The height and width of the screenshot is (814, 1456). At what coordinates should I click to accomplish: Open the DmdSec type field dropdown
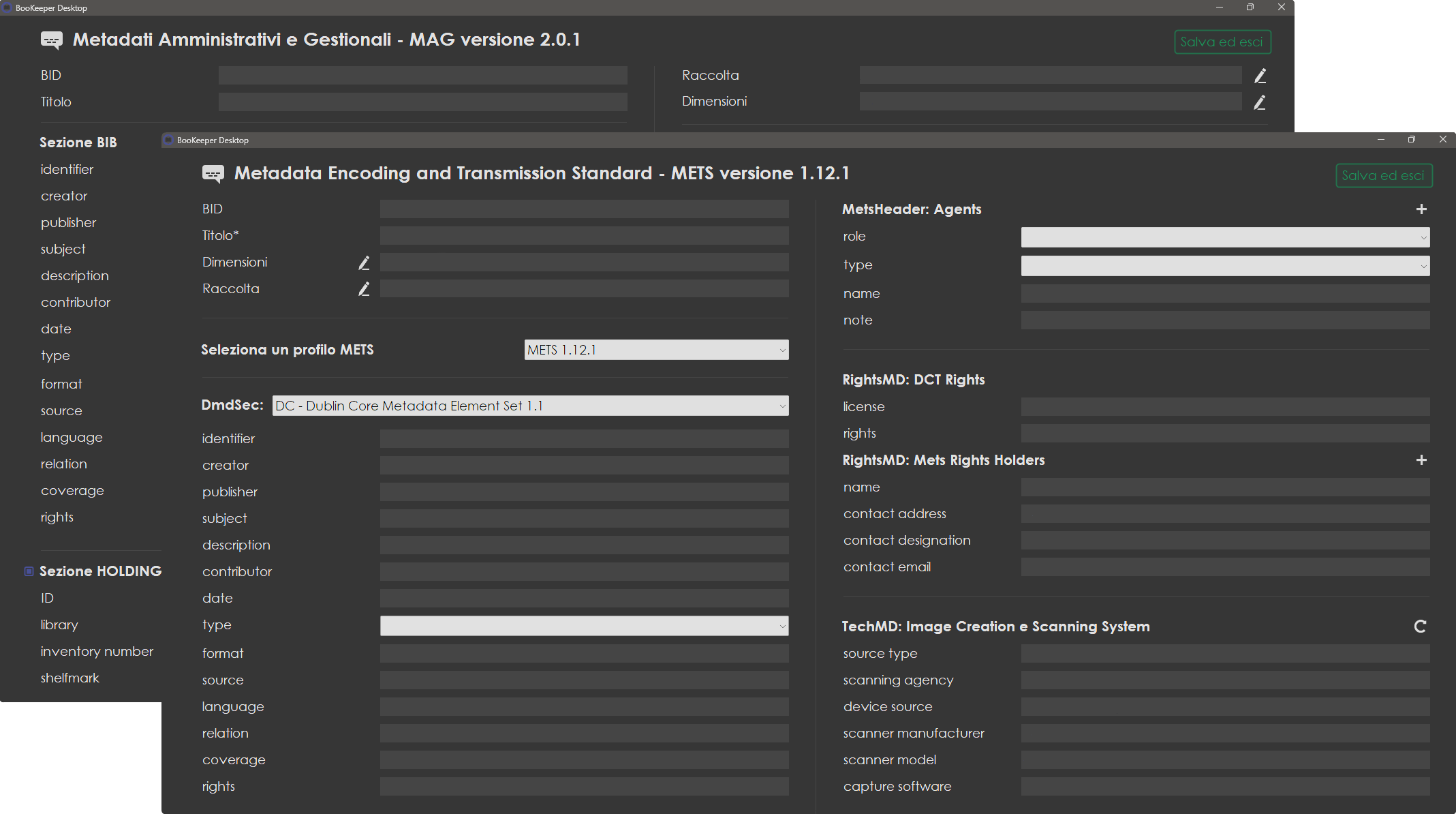[584, 626]
